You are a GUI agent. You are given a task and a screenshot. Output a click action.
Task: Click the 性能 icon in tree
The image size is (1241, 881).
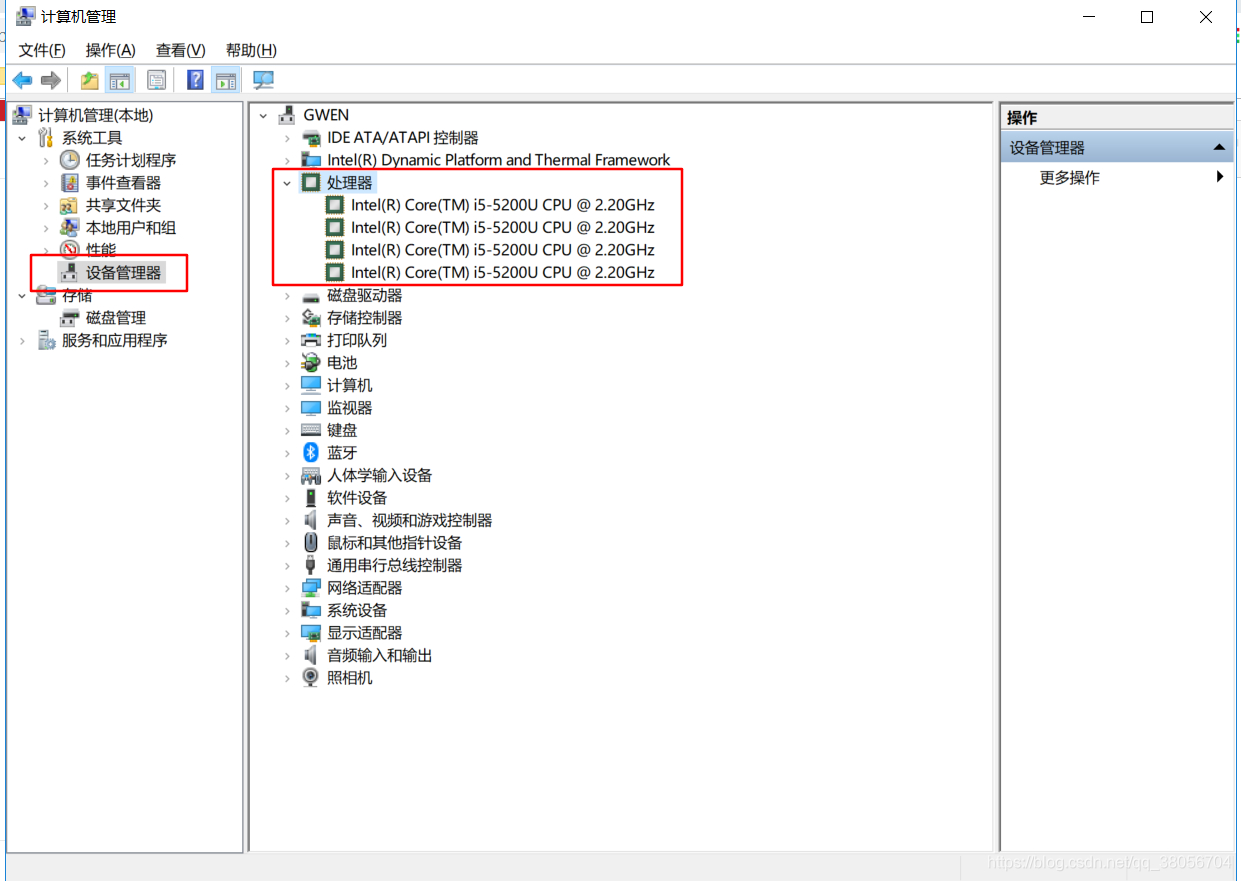pyautogui.click(x=69, y=250)
